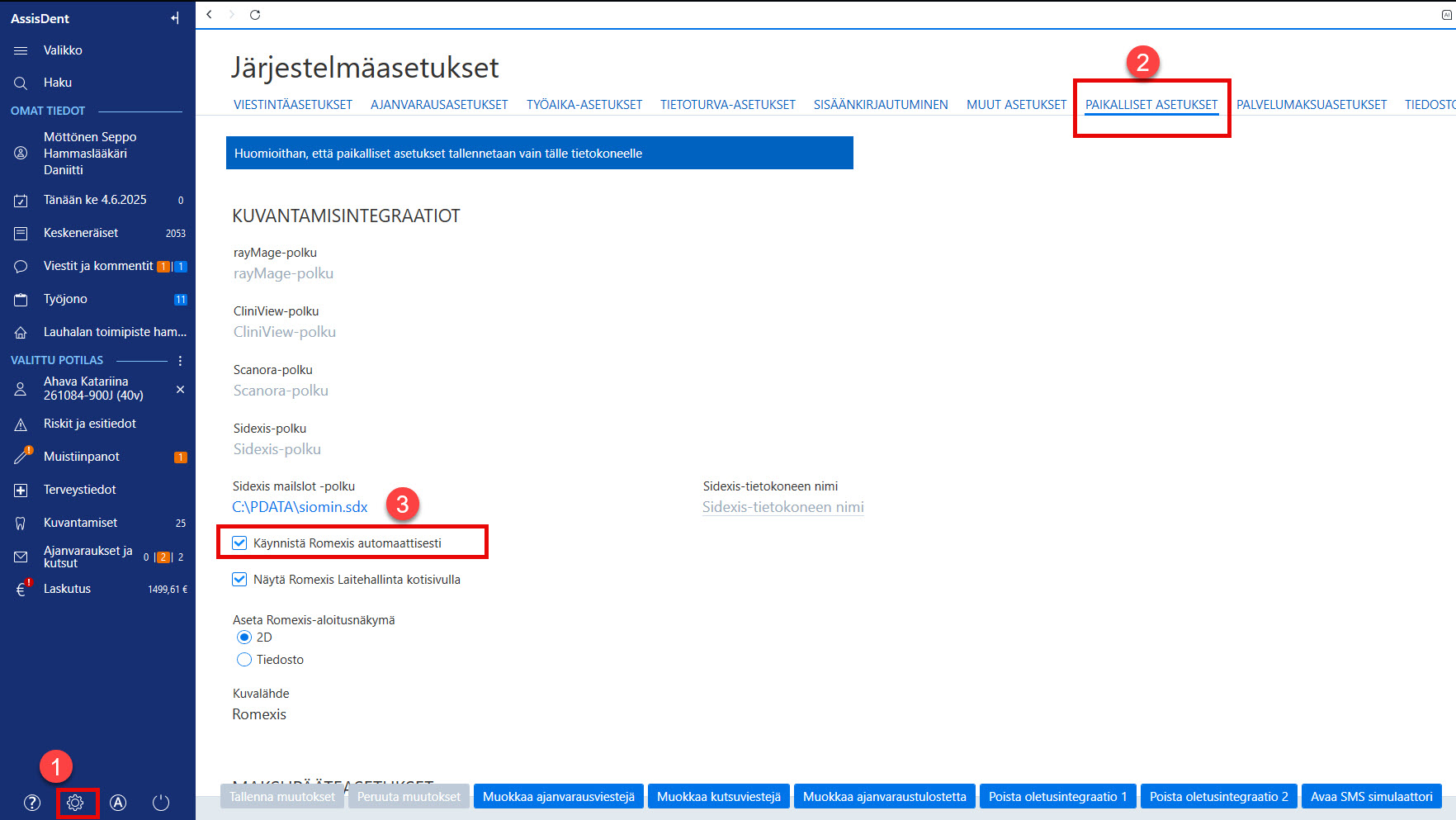Open Riskit ja esitiedot warning icon
Screen dimensions: 1456x820
[x=21, y=424]
